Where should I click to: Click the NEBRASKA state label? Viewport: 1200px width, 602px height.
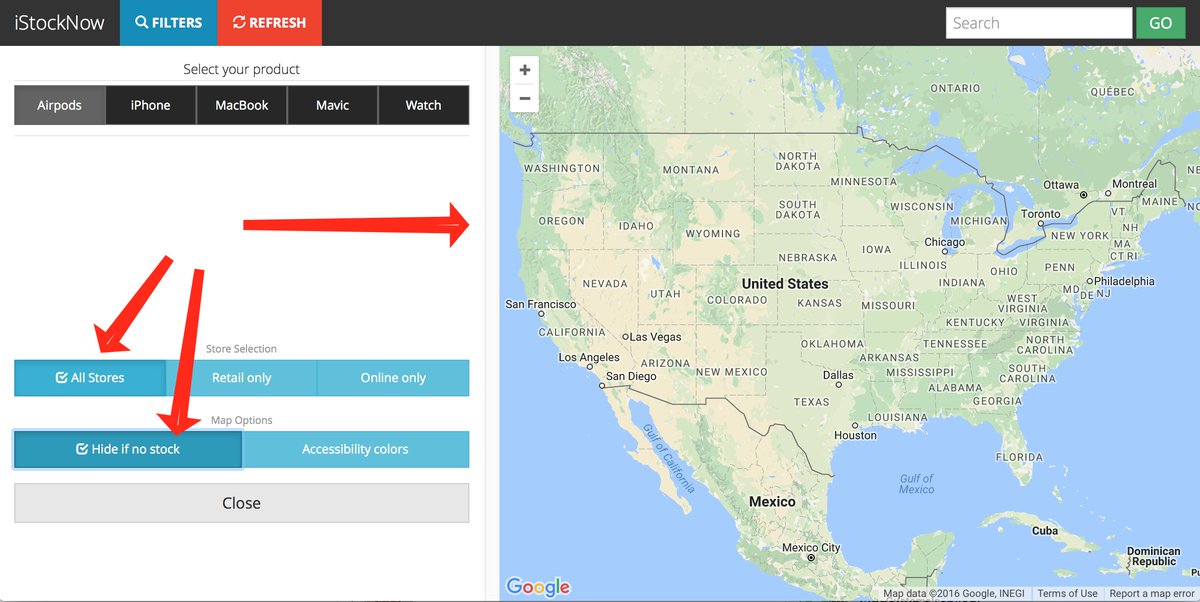pos(807,258)
